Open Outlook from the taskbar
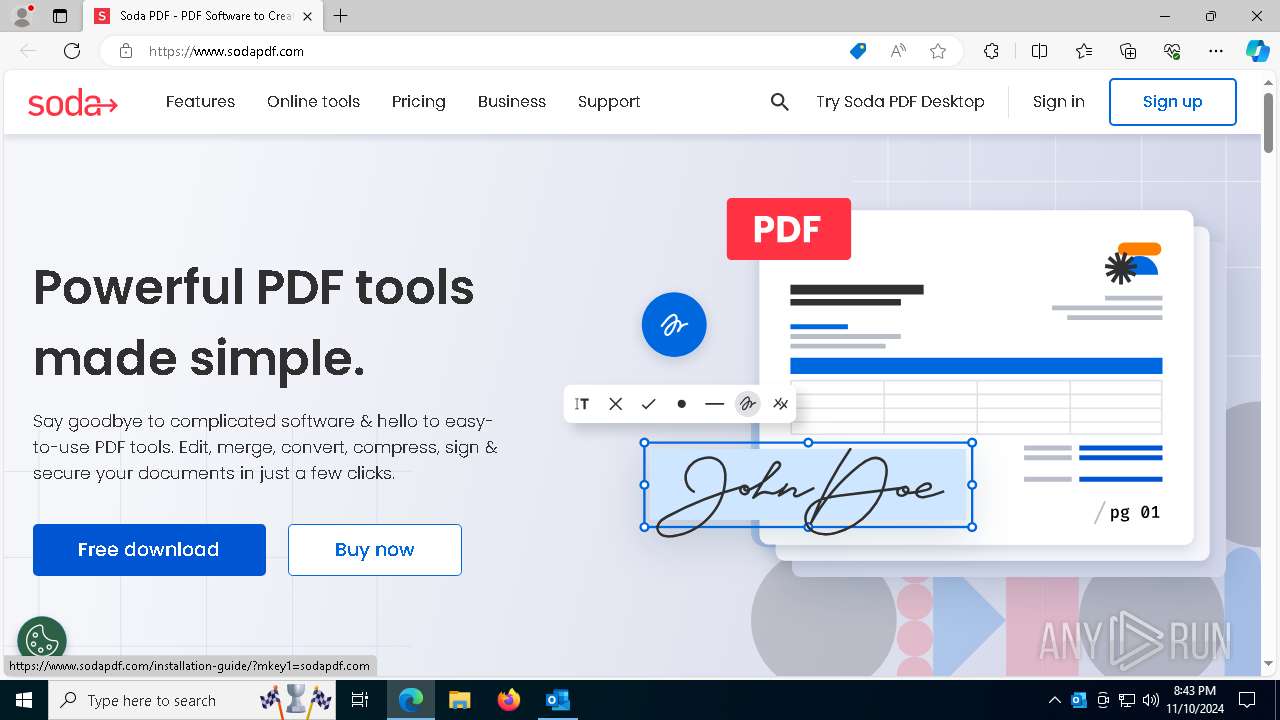 557,700
